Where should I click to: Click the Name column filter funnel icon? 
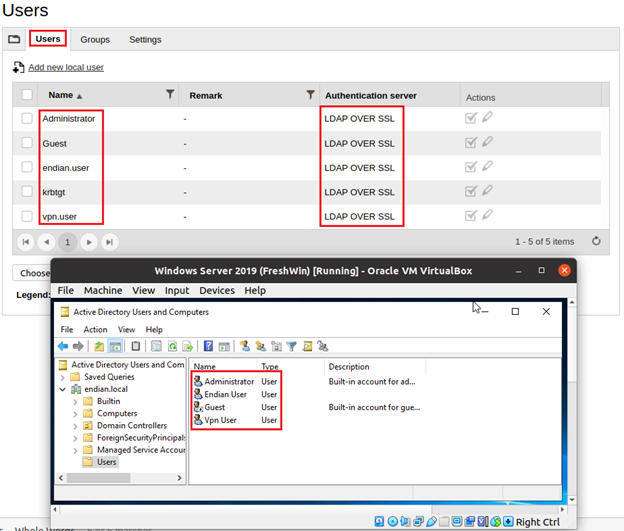point(170,94)
